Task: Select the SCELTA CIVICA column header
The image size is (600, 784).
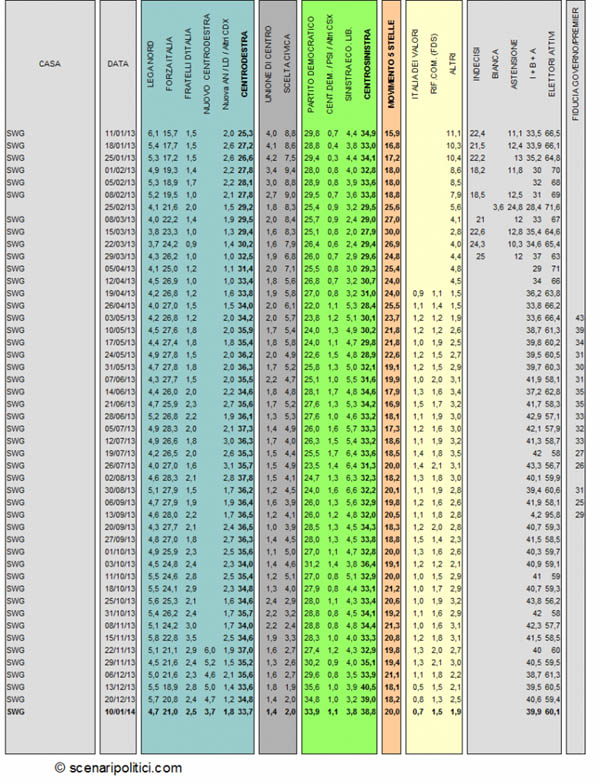Action: coord(287,64)
